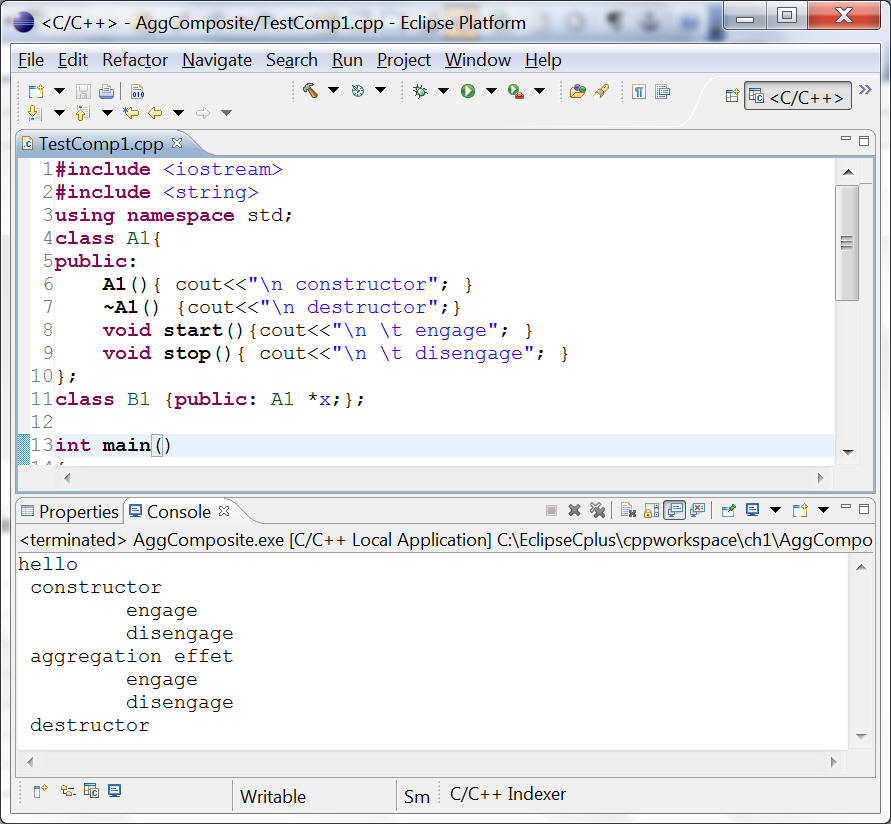Open the Refactor menu
The image size is (891, 824).
point(135,60)
